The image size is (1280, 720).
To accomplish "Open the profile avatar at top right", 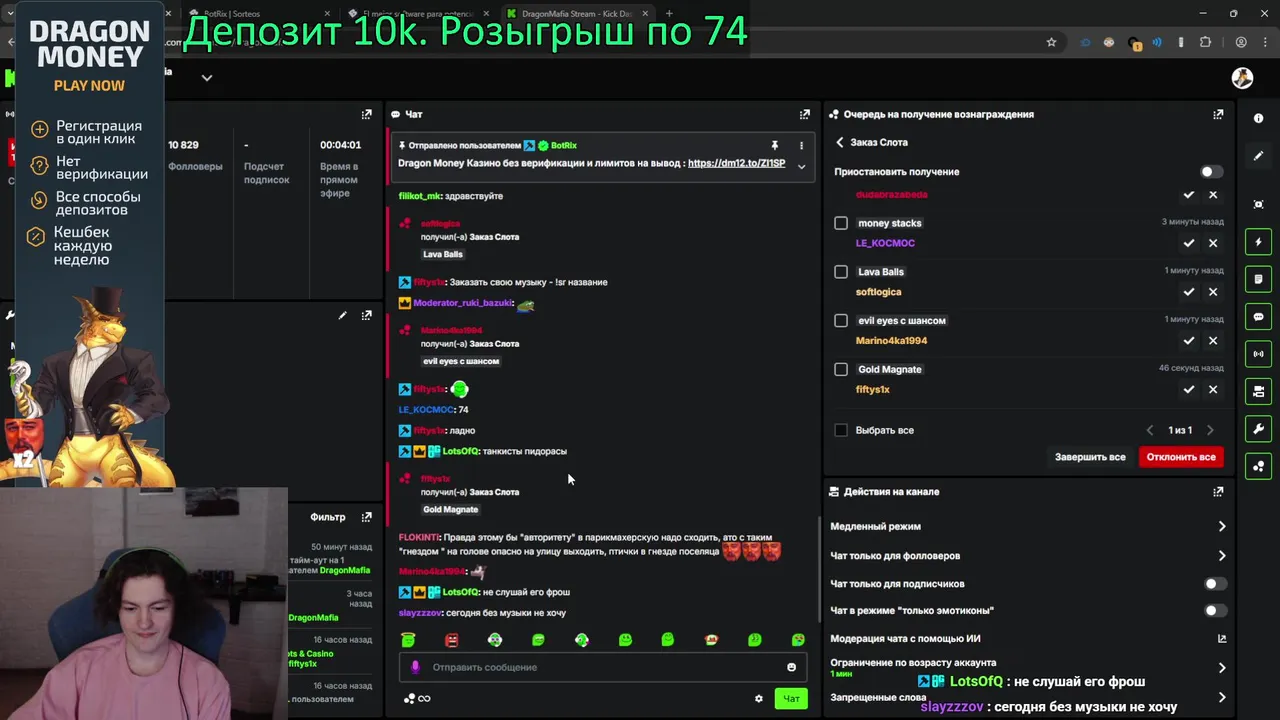I will click(x=1242, y=78).
